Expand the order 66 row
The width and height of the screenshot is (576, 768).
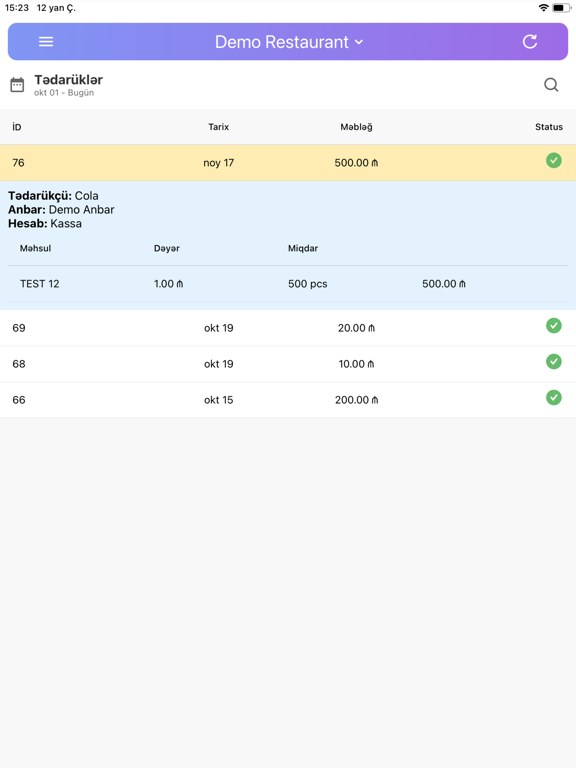click(x=288, y=400)
